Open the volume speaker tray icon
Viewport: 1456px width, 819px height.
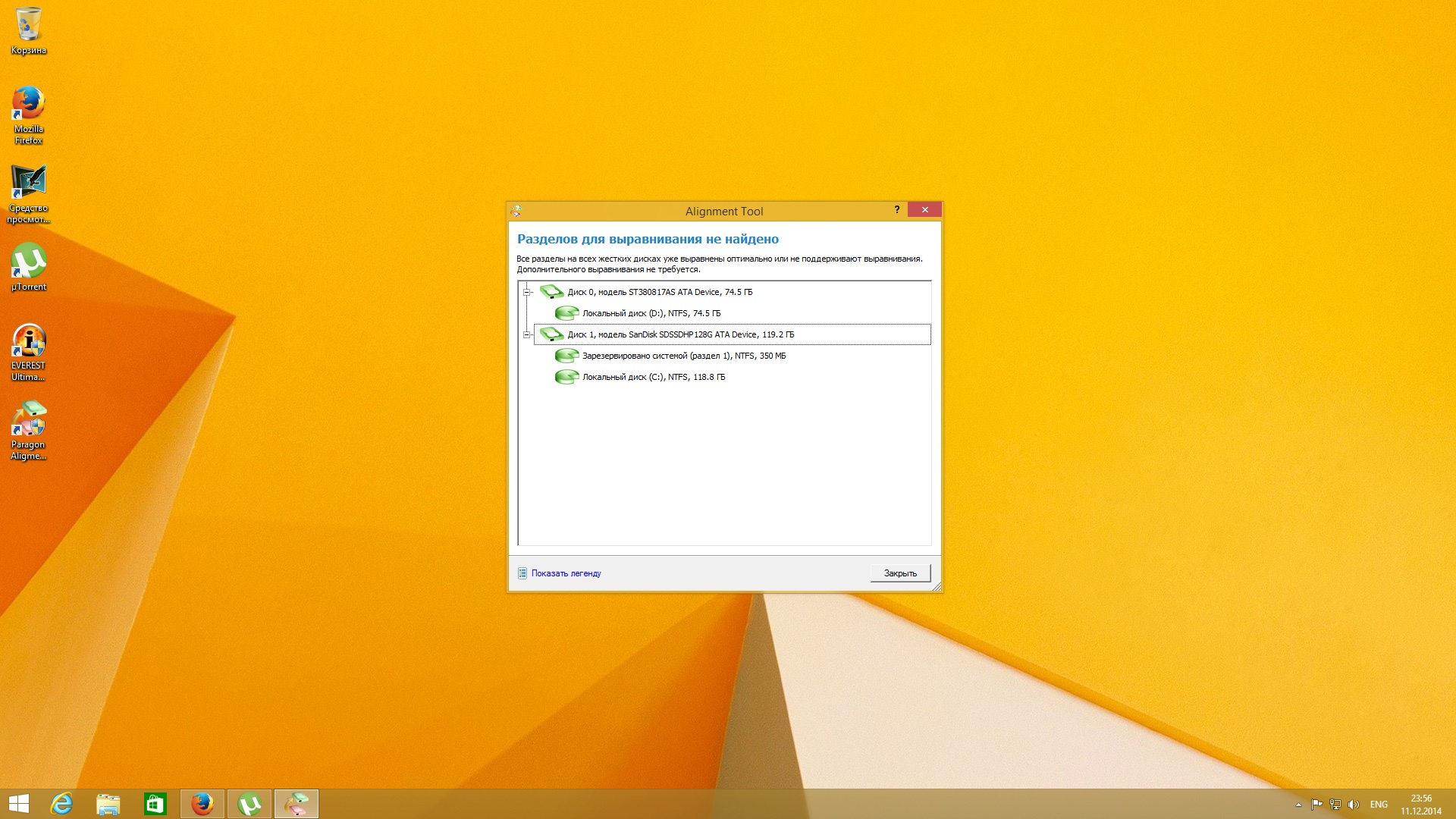pyautogui.click(x=1354, y=805)
